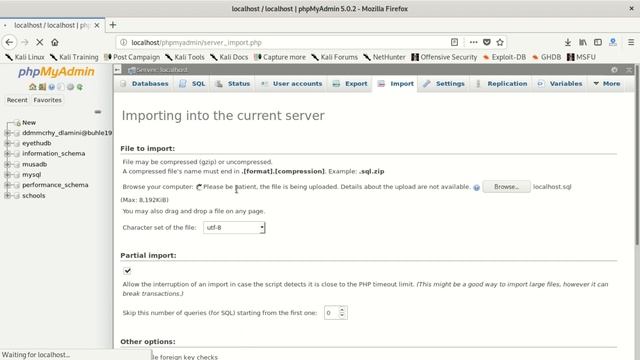Switch to Databases tab
The height and width of the screenshot is (360, 640).
tap(144, 83)
